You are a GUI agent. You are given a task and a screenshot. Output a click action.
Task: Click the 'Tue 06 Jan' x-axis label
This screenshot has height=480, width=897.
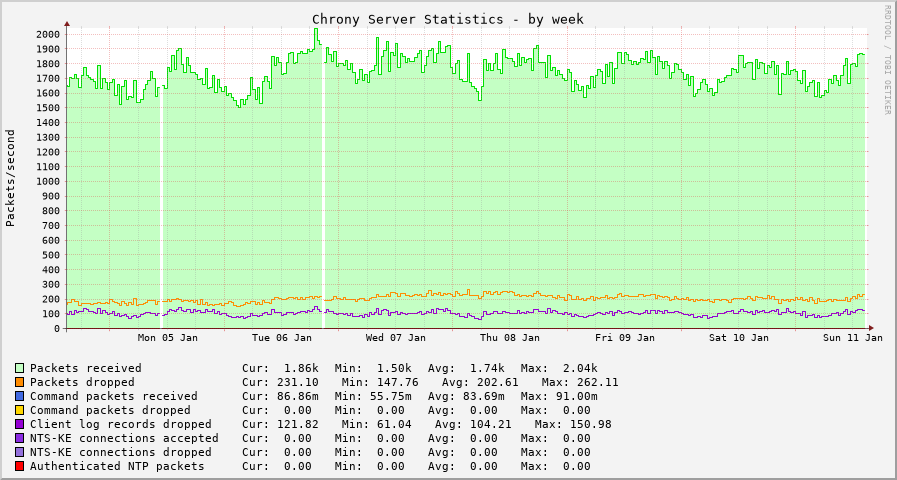point(282,338)
